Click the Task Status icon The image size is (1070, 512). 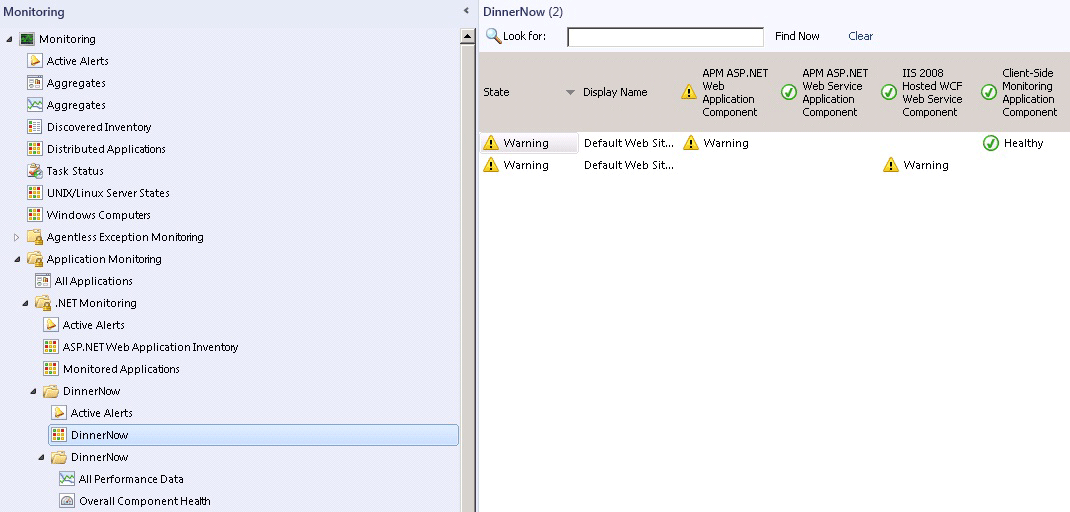tap(35, 171)
